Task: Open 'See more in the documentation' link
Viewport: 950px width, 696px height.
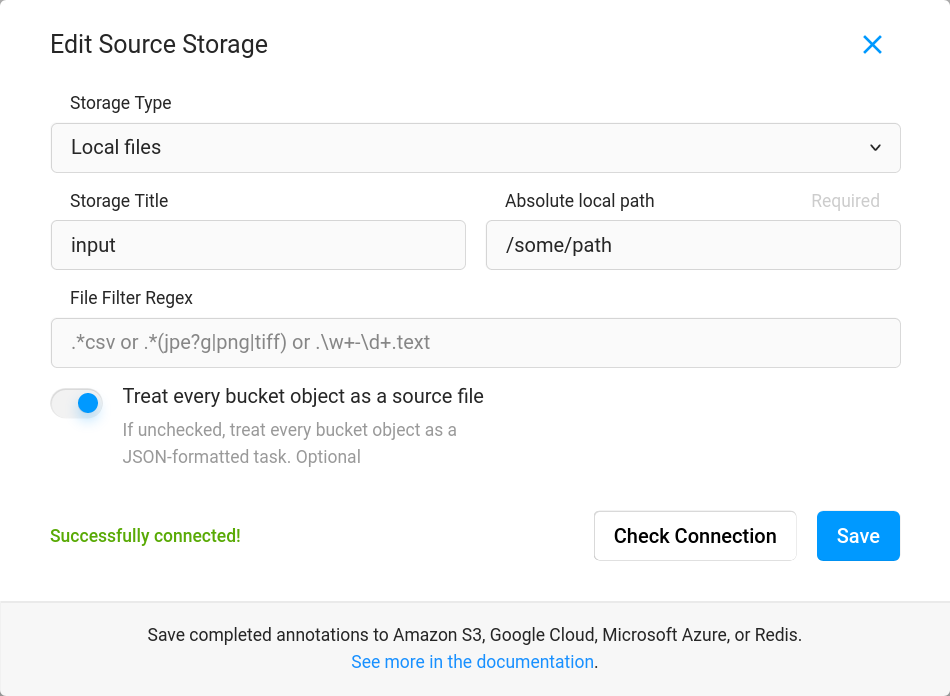Action: [472, 662]
